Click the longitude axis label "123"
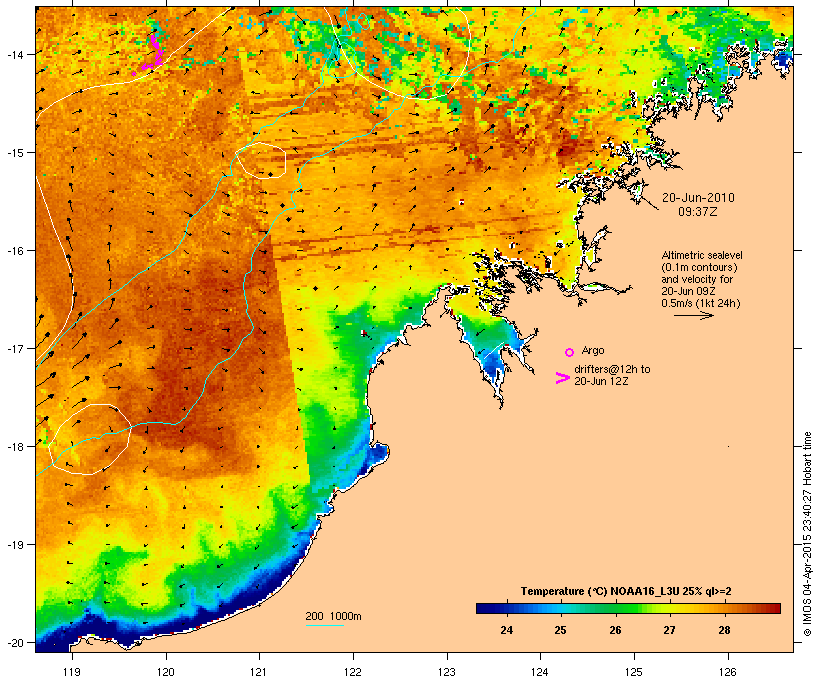The image size is (820, 680). [447, 672]
